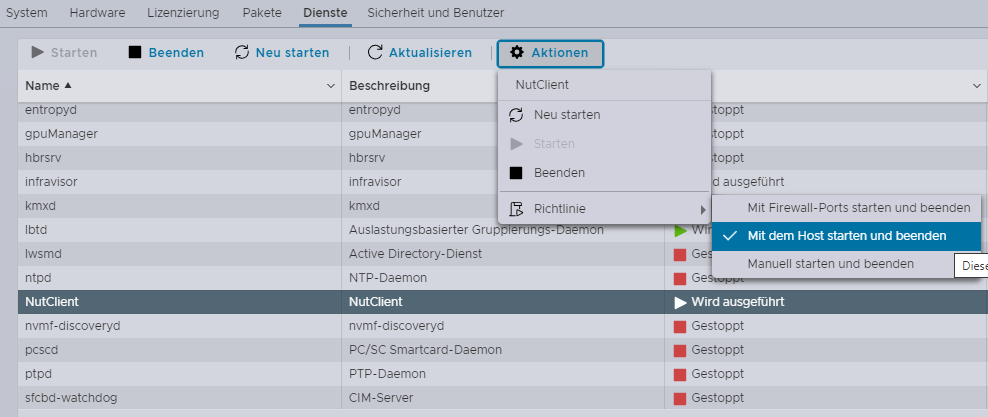Open the System tab
The image size is (988, 417).
click(x=26, y=13)
